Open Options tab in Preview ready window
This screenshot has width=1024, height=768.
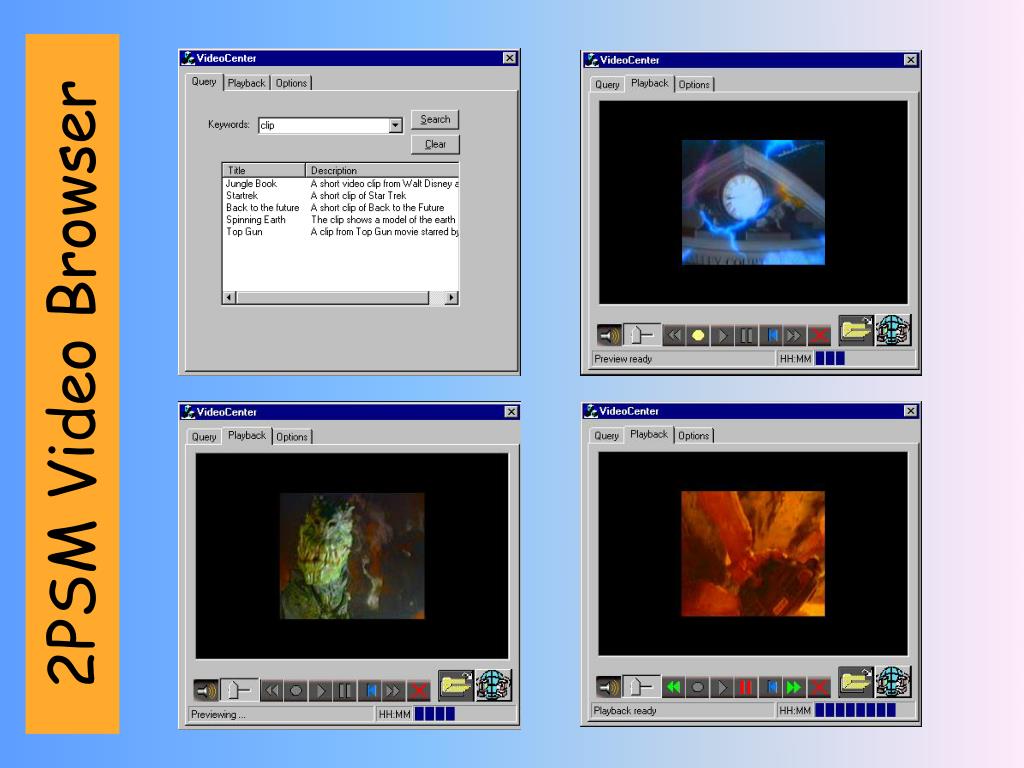click(x=694, y=85)
